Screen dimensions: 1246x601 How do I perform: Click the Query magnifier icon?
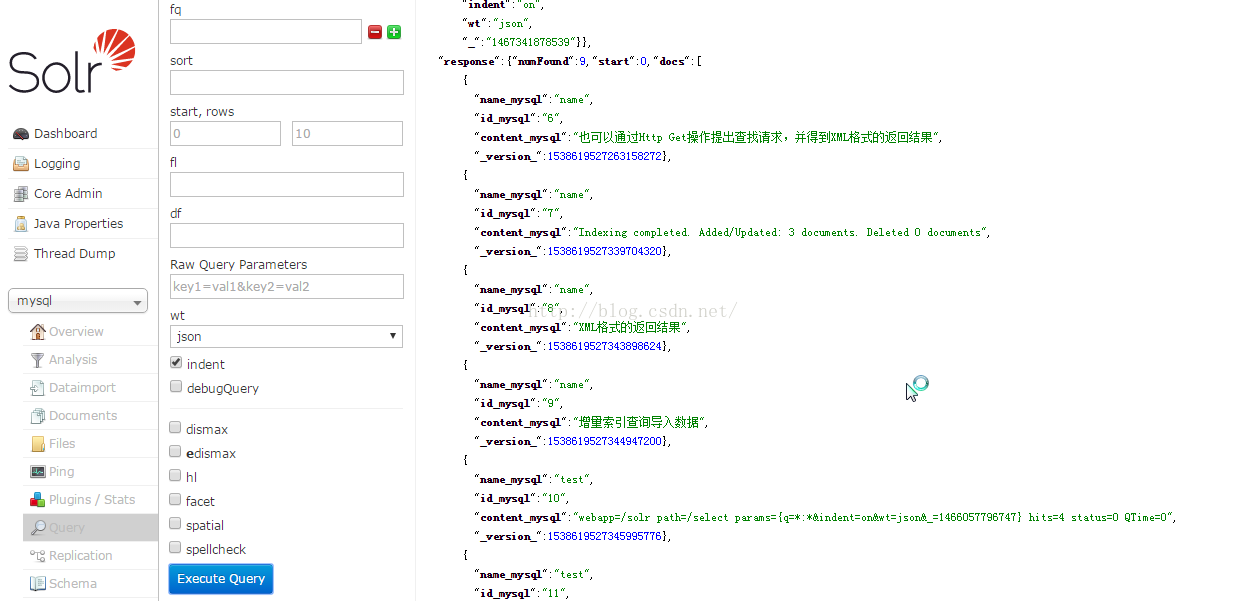click(38, 528)
